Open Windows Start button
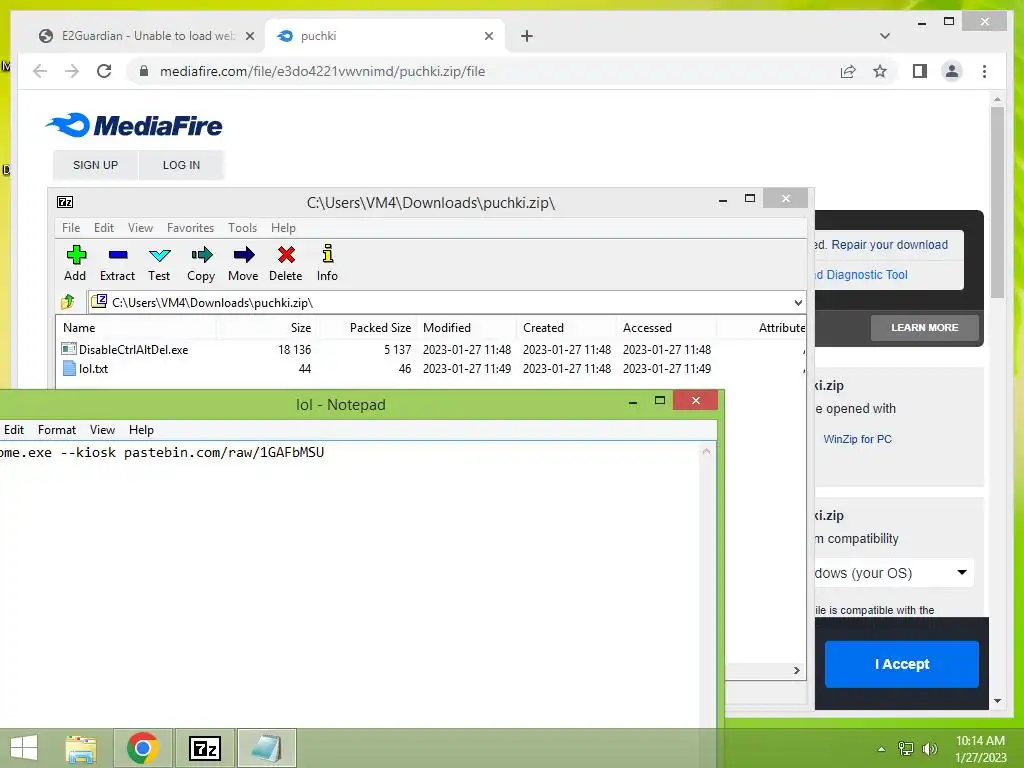The height and width of the screenshot is (768, 1024). click(24, 748)
